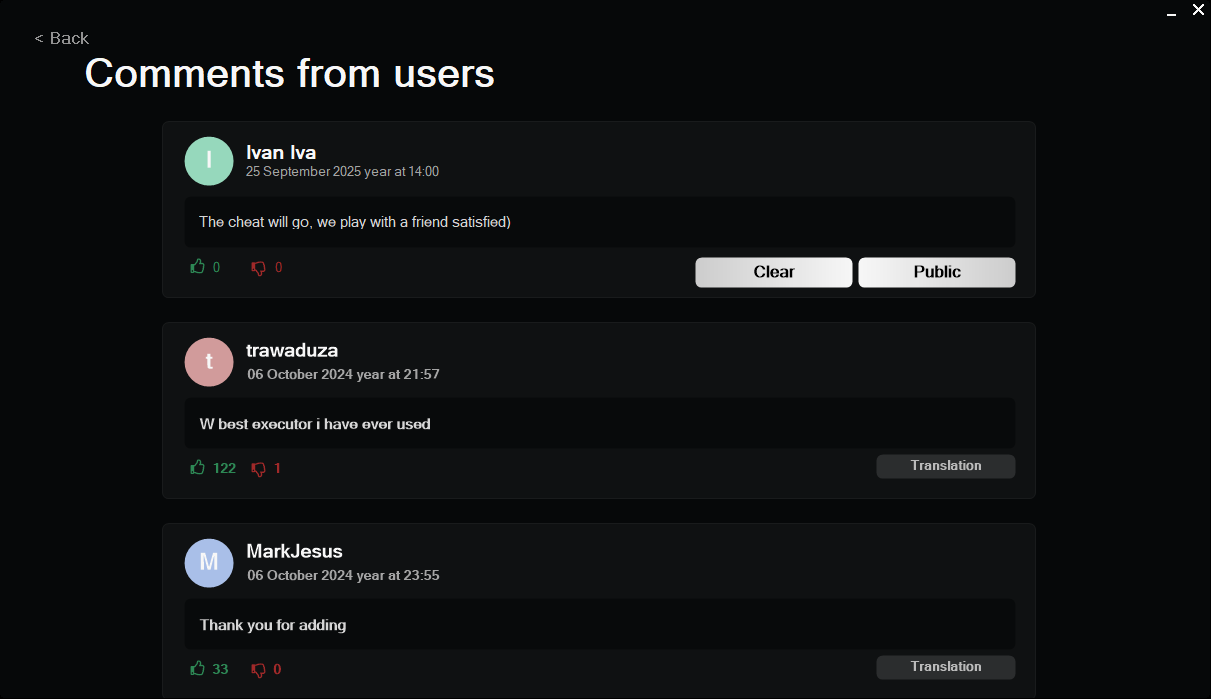Screen dimensions: 1211x699
Task: Thumbs up MarkJesus's comment
Action: point(198,669)
